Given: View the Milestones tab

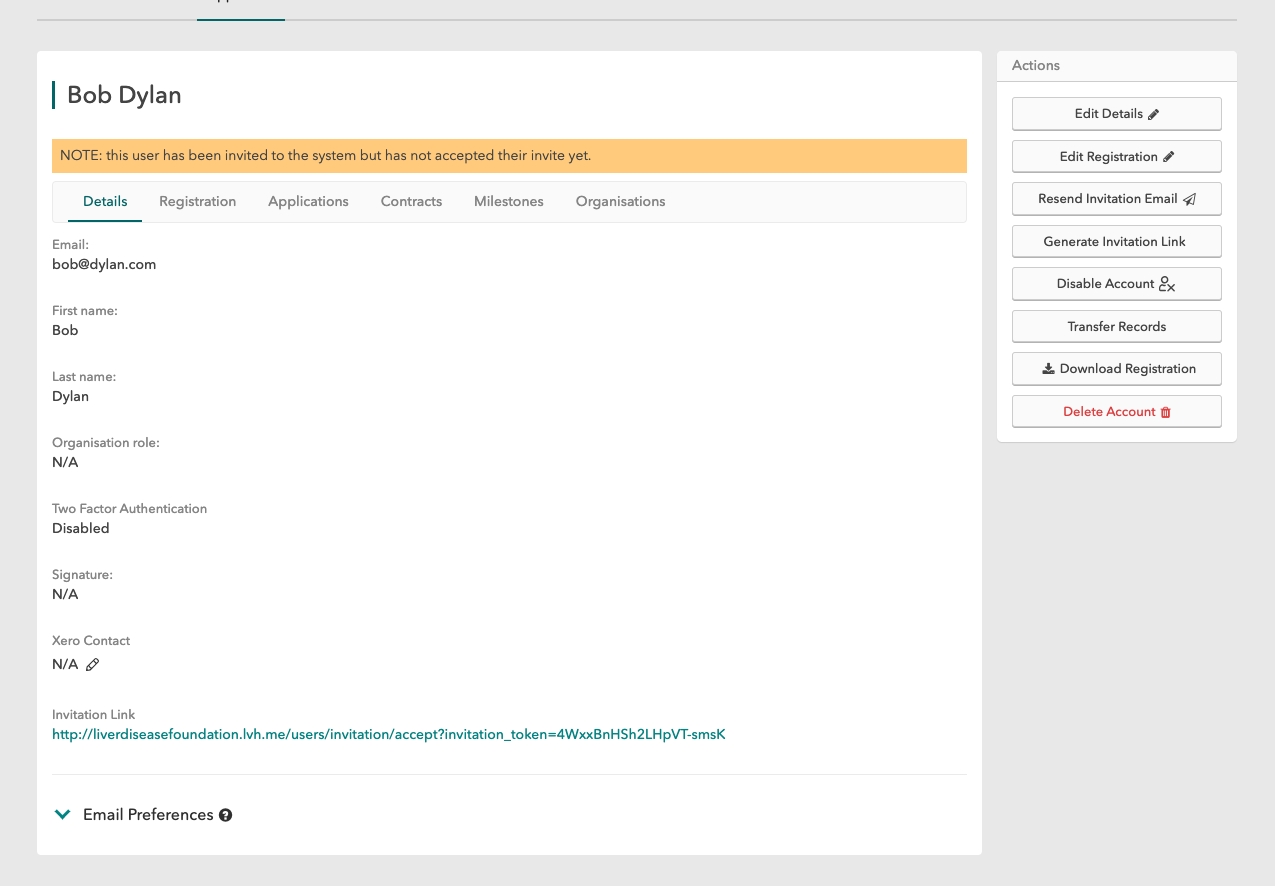Looking at the screenshot, I should 509,202.
